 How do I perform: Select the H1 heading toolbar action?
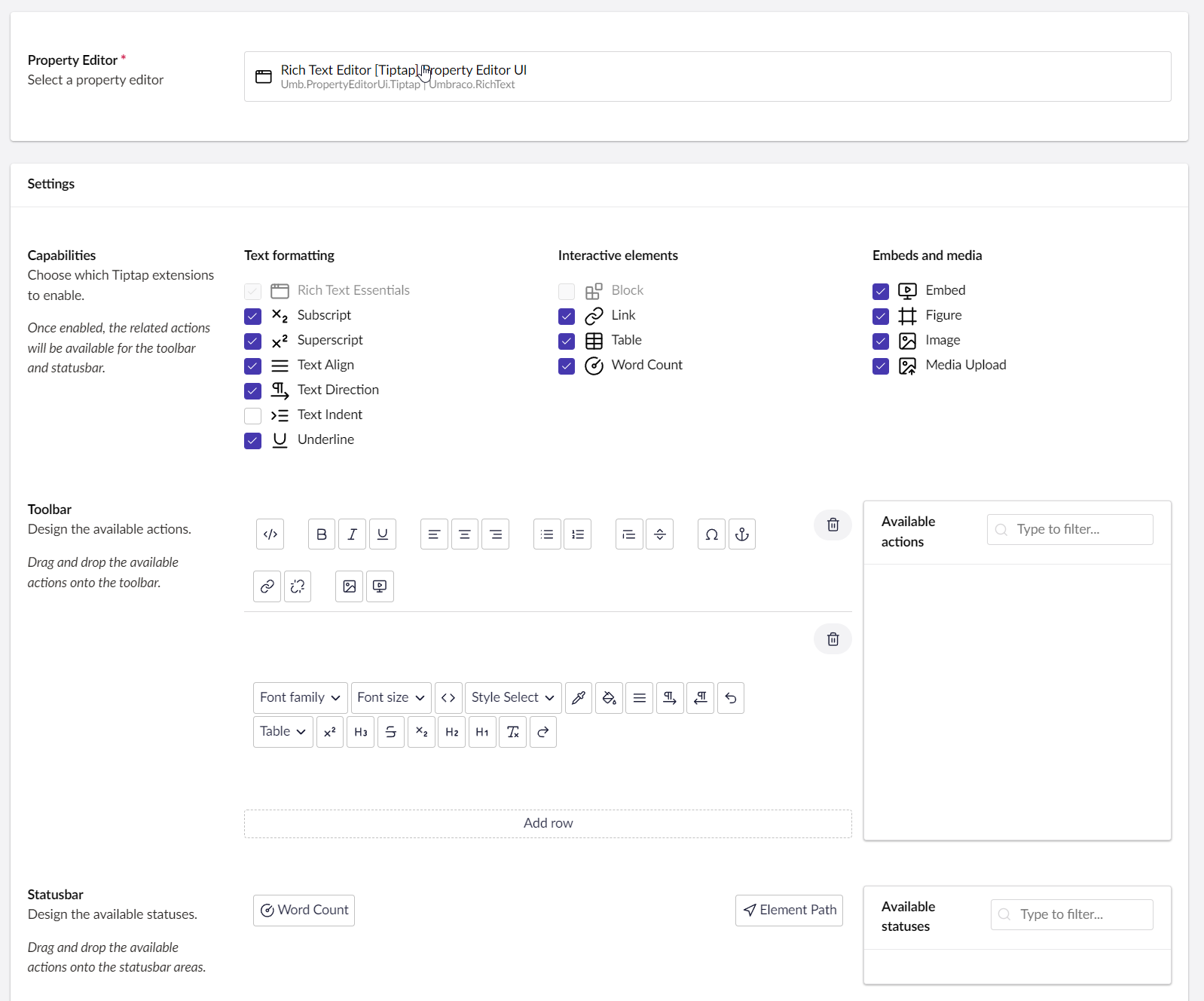click(x=482, y=732)
